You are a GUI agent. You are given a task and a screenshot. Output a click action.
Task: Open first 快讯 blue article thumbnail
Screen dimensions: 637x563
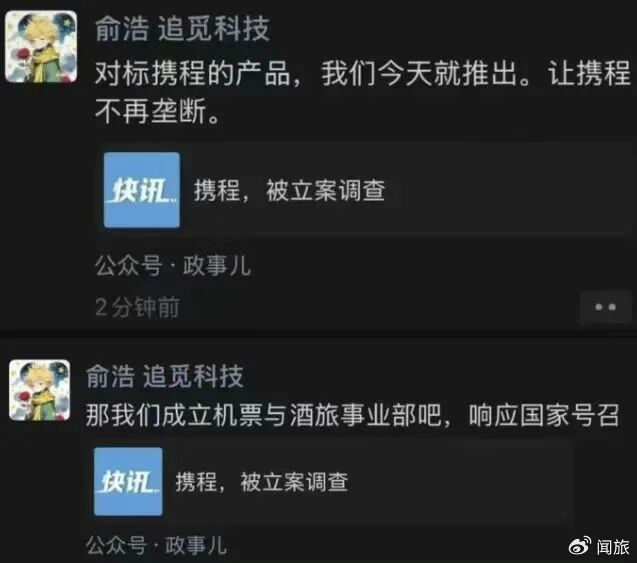pos(142,190)
